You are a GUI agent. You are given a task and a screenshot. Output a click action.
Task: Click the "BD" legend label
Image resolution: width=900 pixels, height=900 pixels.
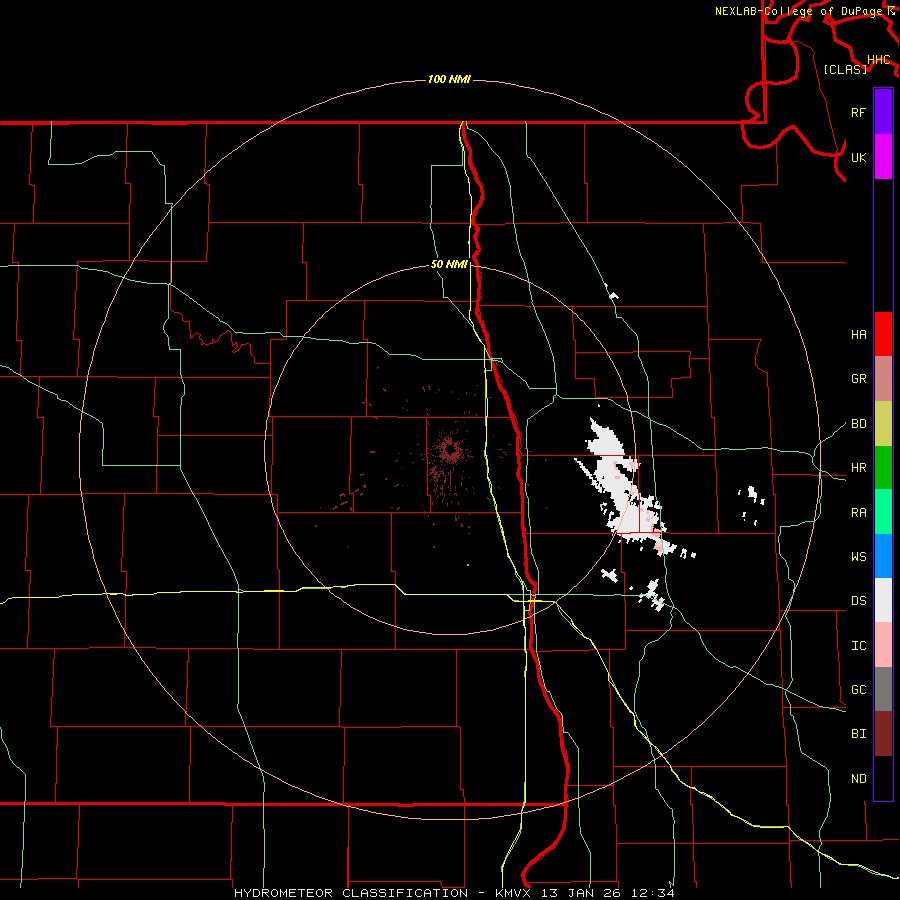tap(858, 424)
